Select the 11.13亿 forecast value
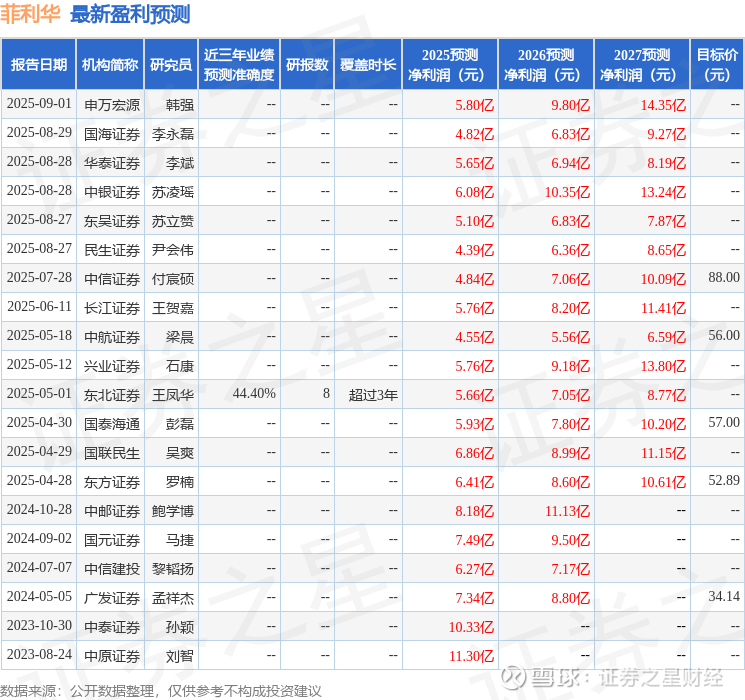Viewport: 745px width, 700px height. [x=567, y=511]
